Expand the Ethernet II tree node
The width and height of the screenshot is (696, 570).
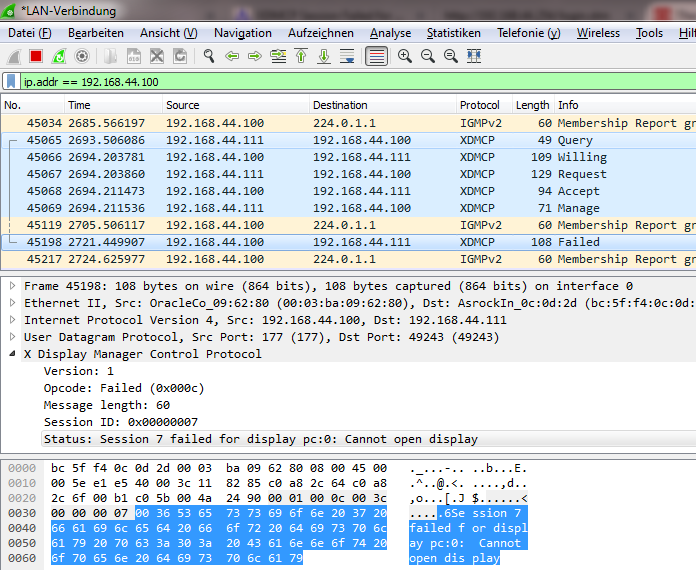click(12, 303)
